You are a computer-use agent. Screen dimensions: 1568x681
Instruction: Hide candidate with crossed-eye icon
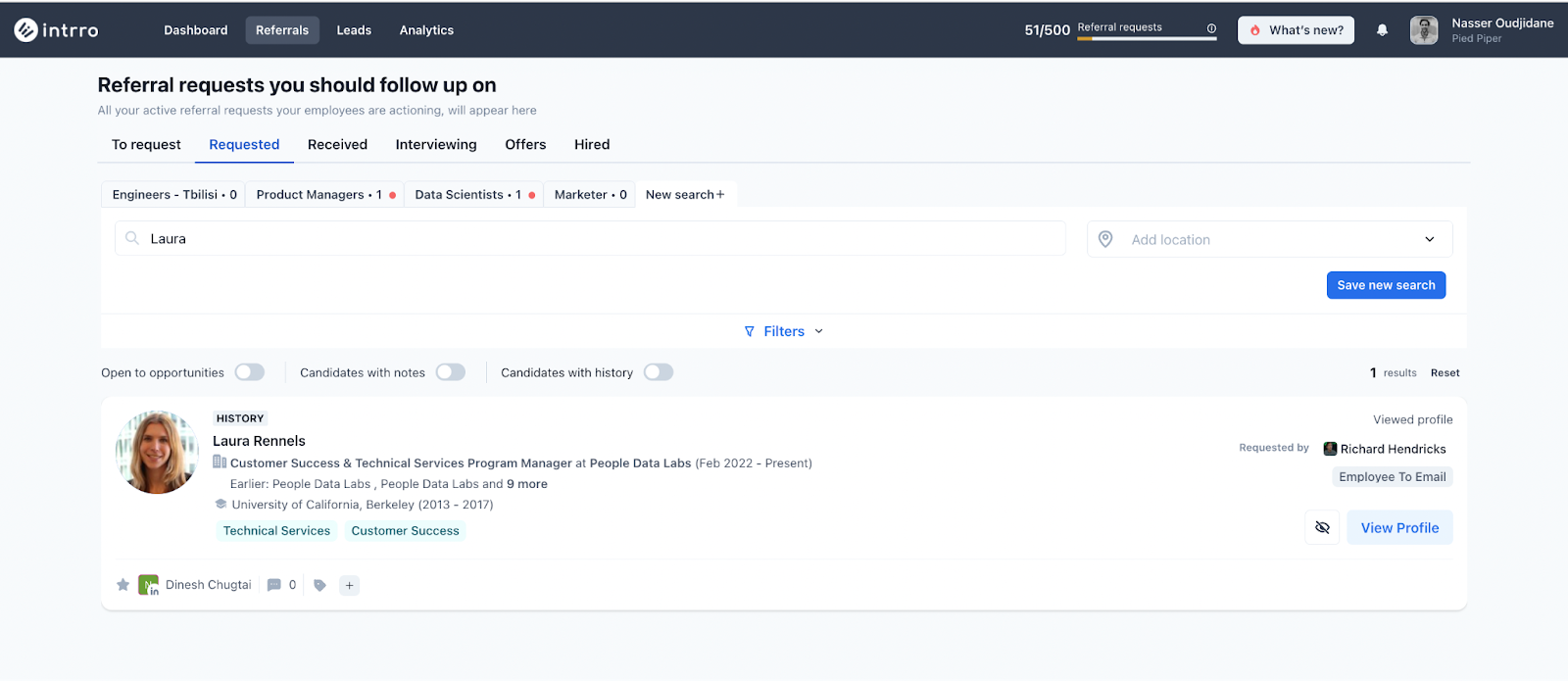click(1322, 527)
